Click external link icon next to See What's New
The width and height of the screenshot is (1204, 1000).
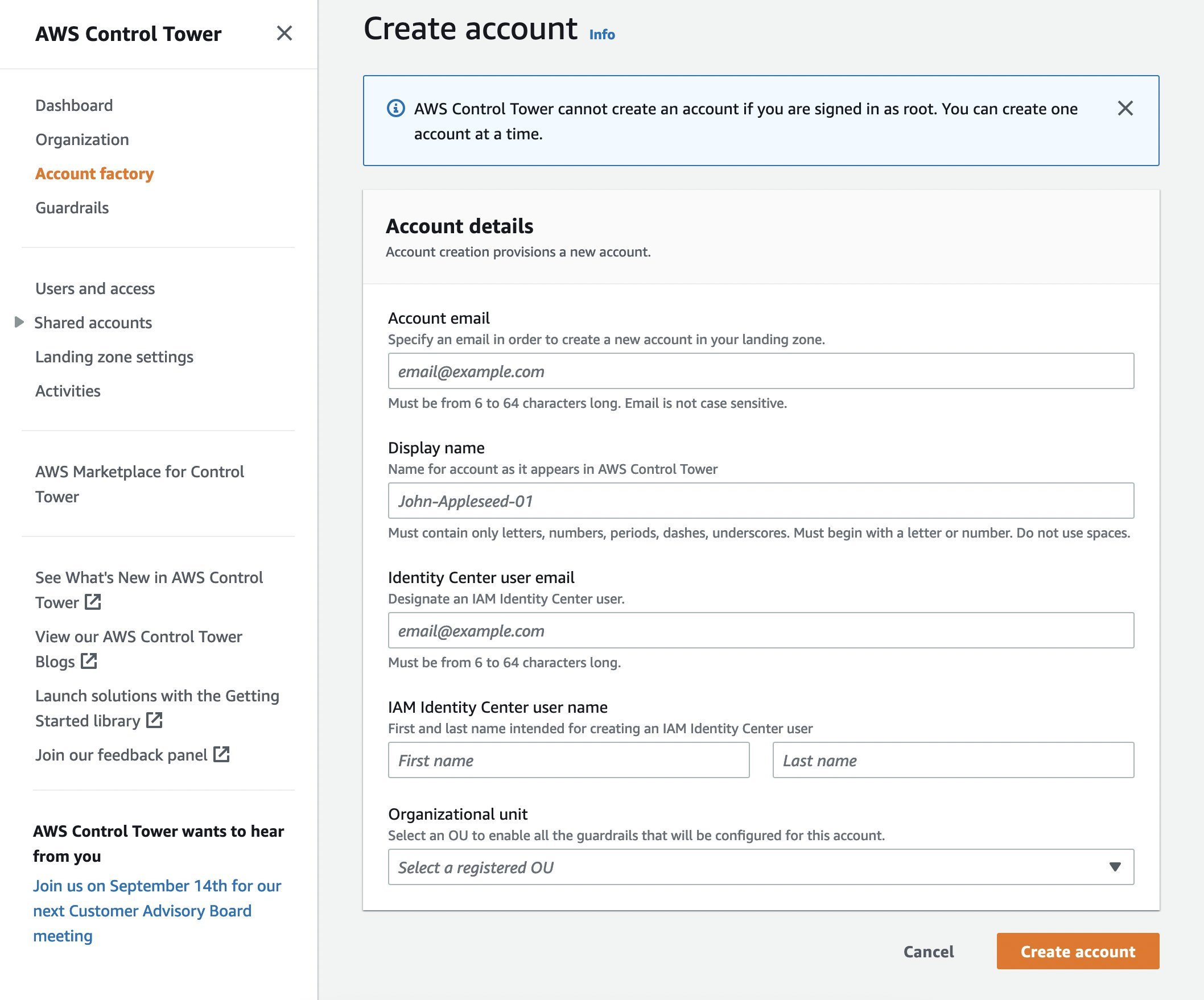(x=93, y=603)
